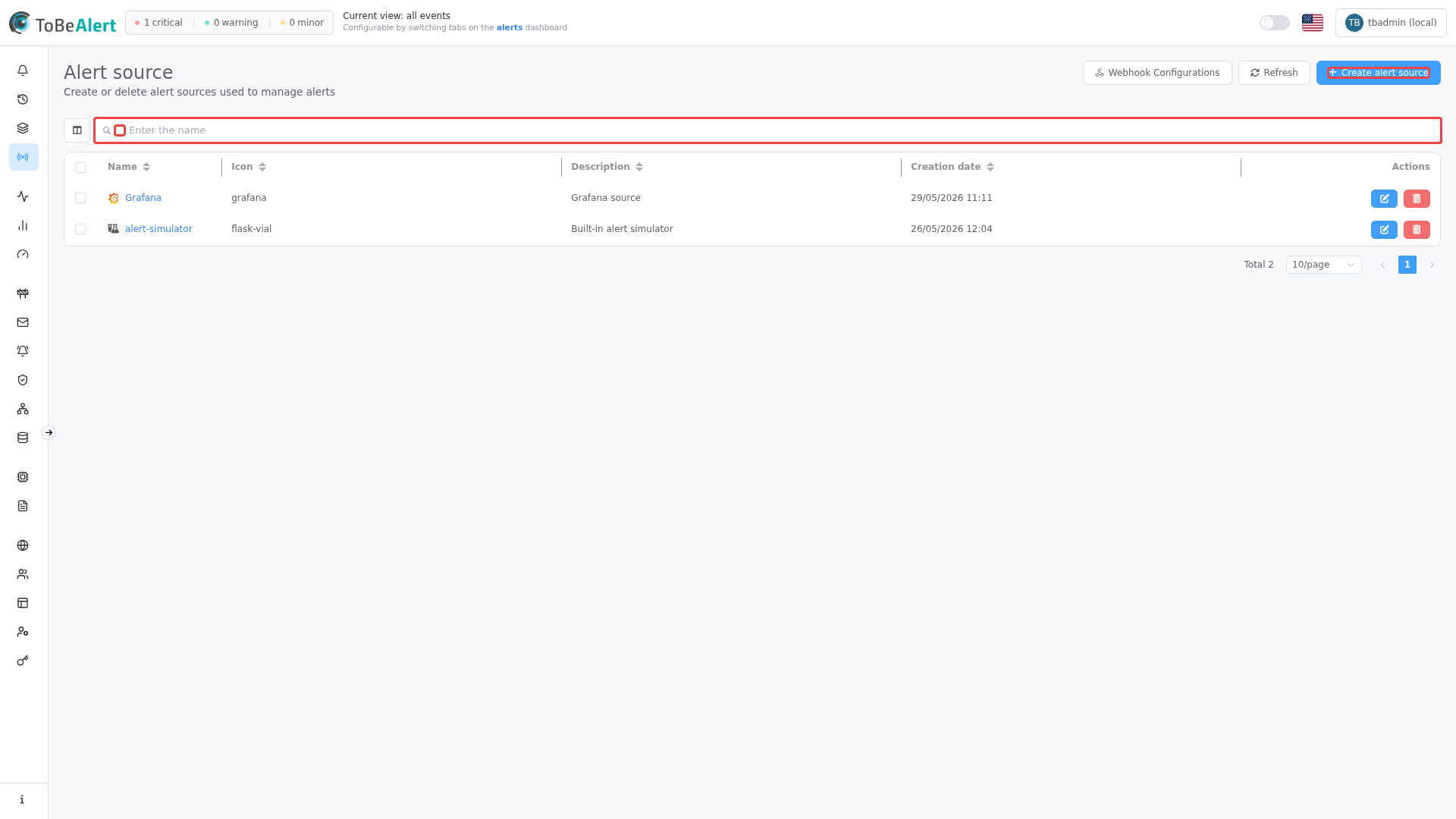
Task: Open Webhook Configurations
Action: tap(1157, 73)
